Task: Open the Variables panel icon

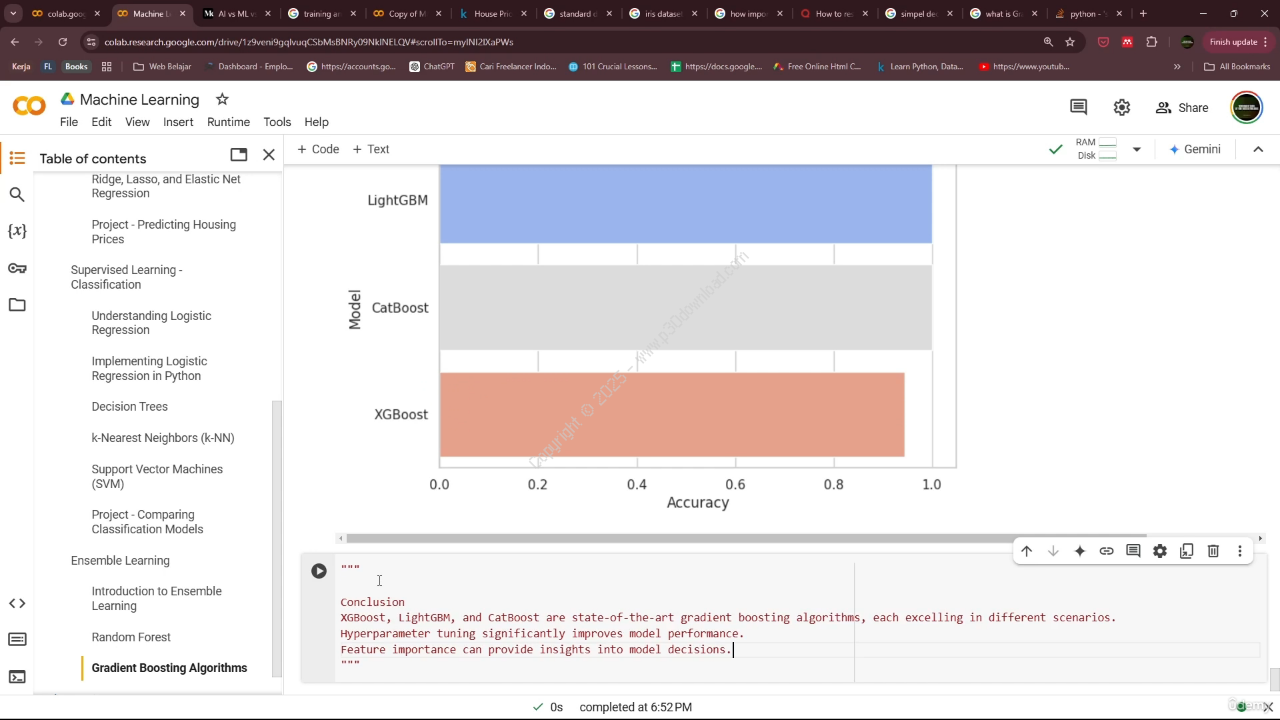Action: 17,231
